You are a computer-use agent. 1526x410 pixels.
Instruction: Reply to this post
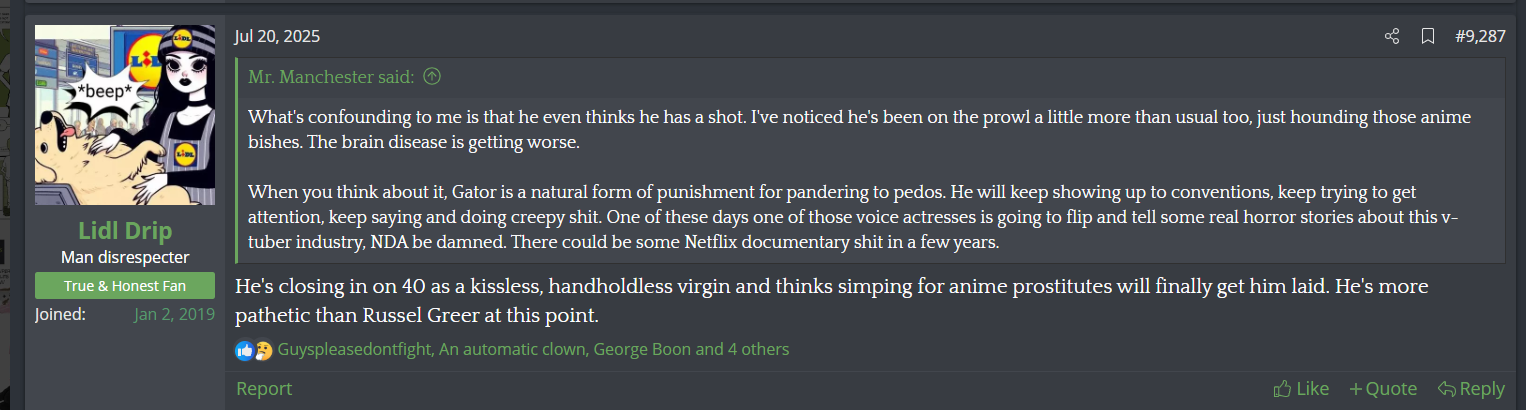(x=1470, y=389)
